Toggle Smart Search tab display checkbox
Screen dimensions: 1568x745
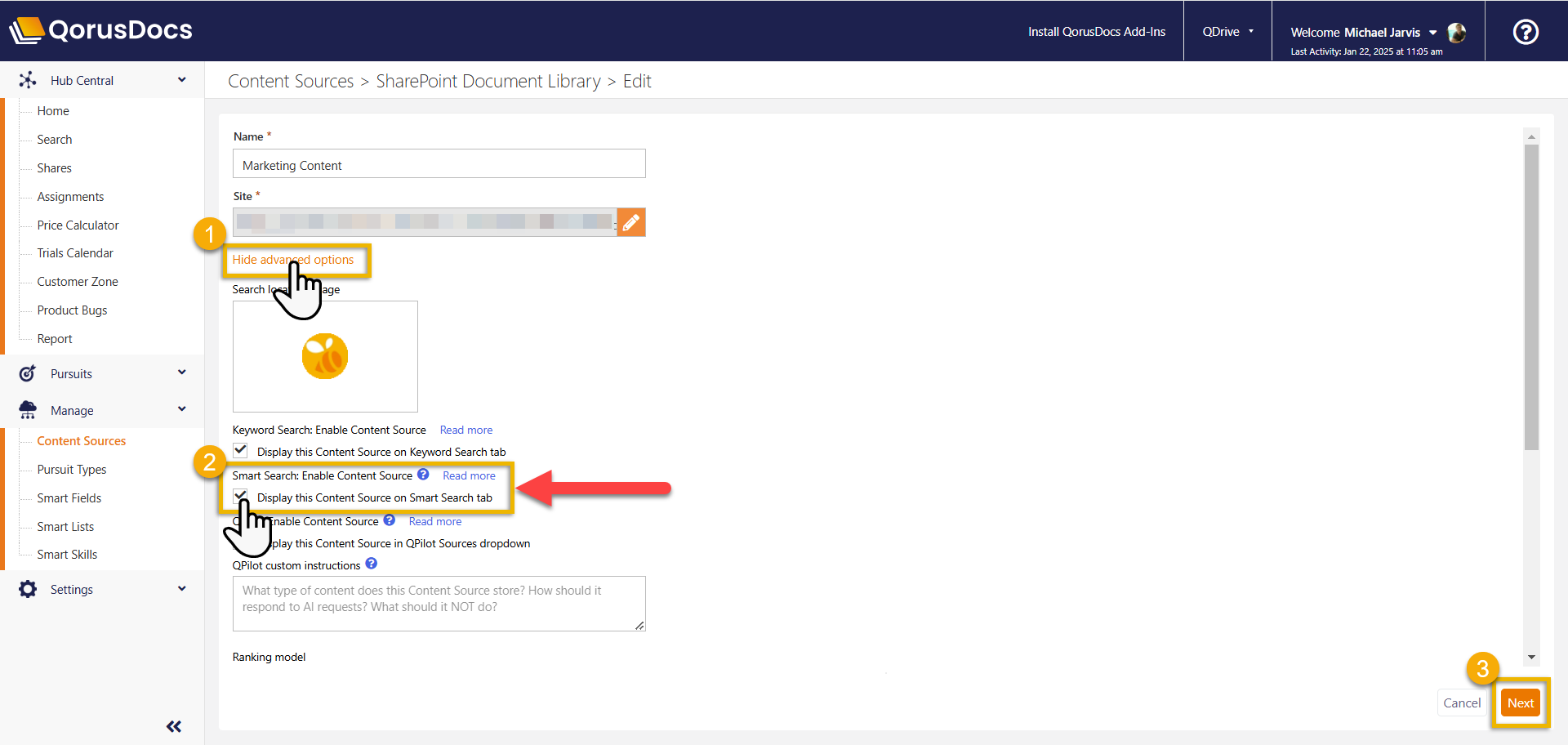(x=241, y=496)
